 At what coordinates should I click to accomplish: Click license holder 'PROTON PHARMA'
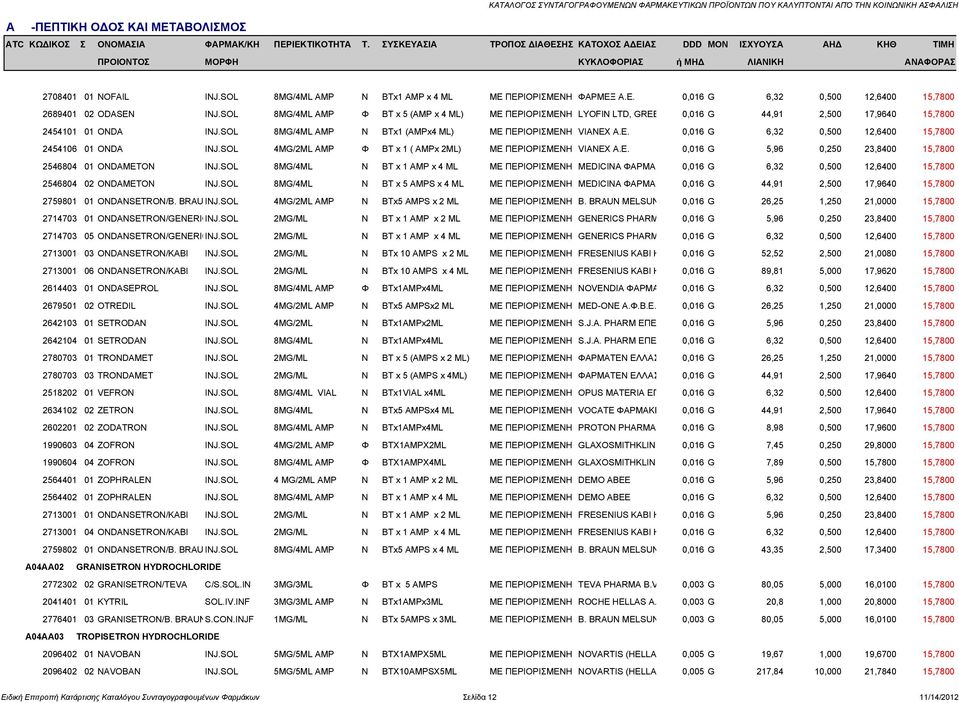pyautogui.click(x=616, y=428)
